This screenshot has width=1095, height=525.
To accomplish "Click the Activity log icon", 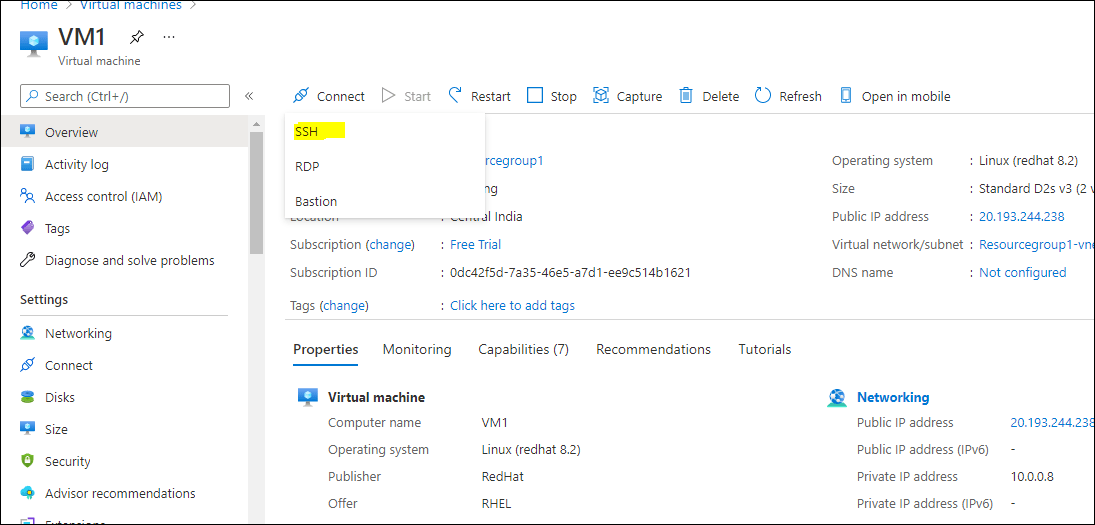I will [27, 164].
